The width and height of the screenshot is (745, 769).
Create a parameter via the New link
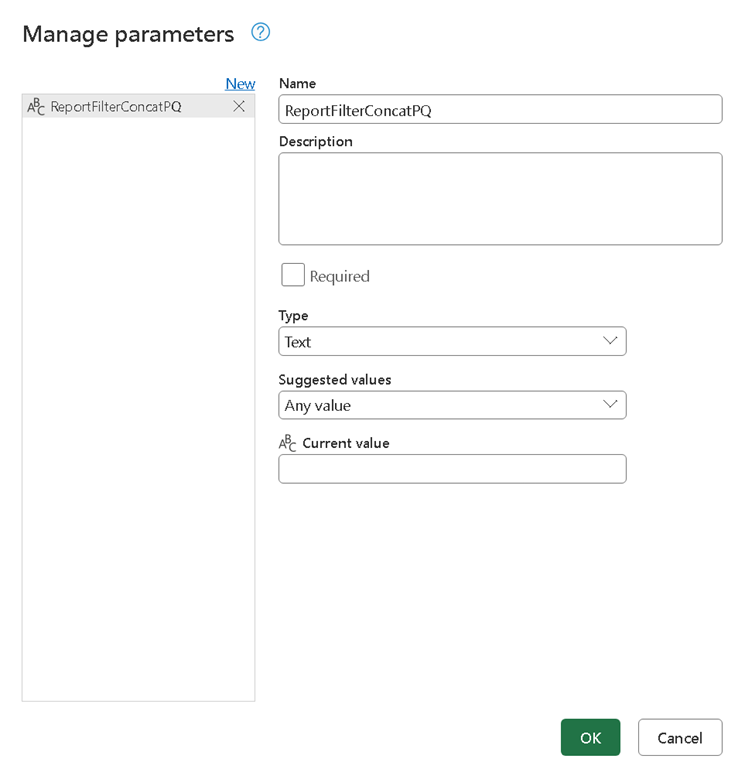pos(240,84)
